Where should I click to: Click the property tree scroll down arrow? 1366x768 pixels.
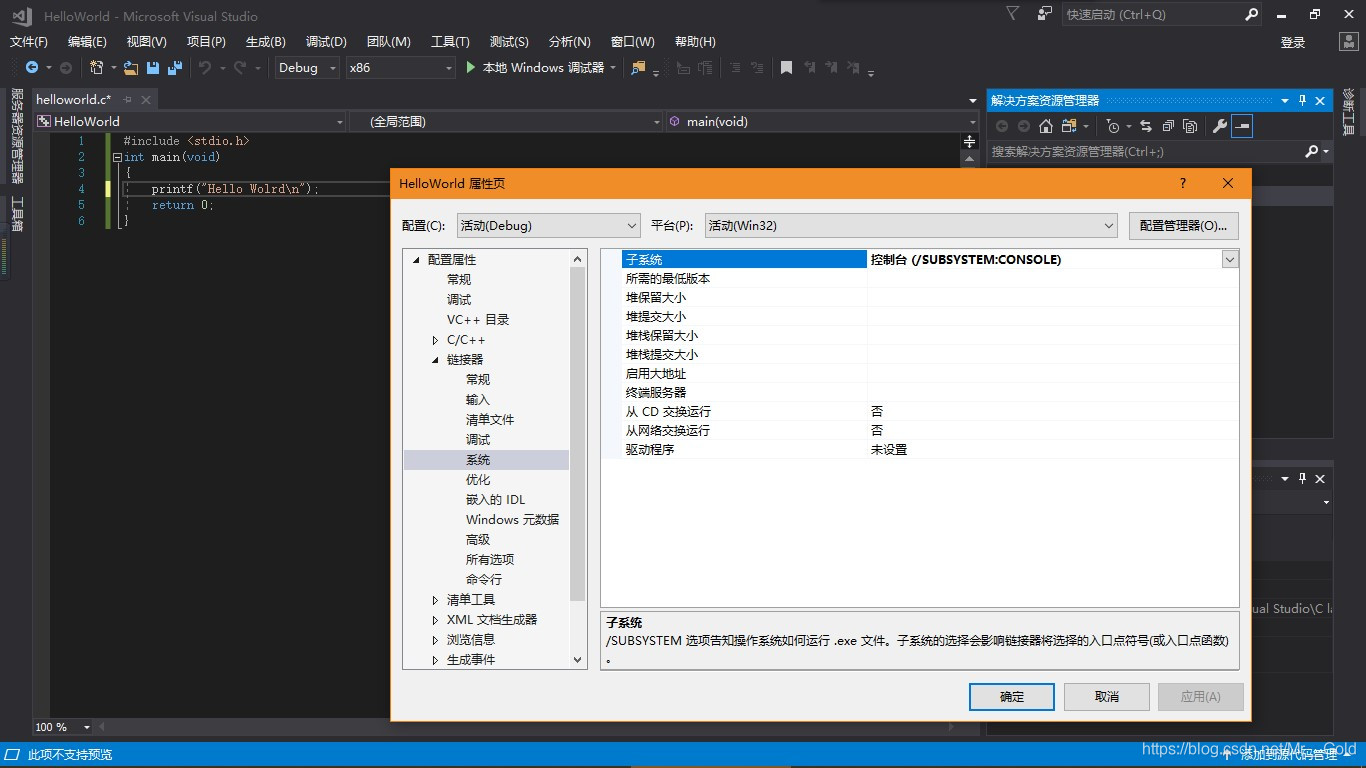[x=577, y=660]
